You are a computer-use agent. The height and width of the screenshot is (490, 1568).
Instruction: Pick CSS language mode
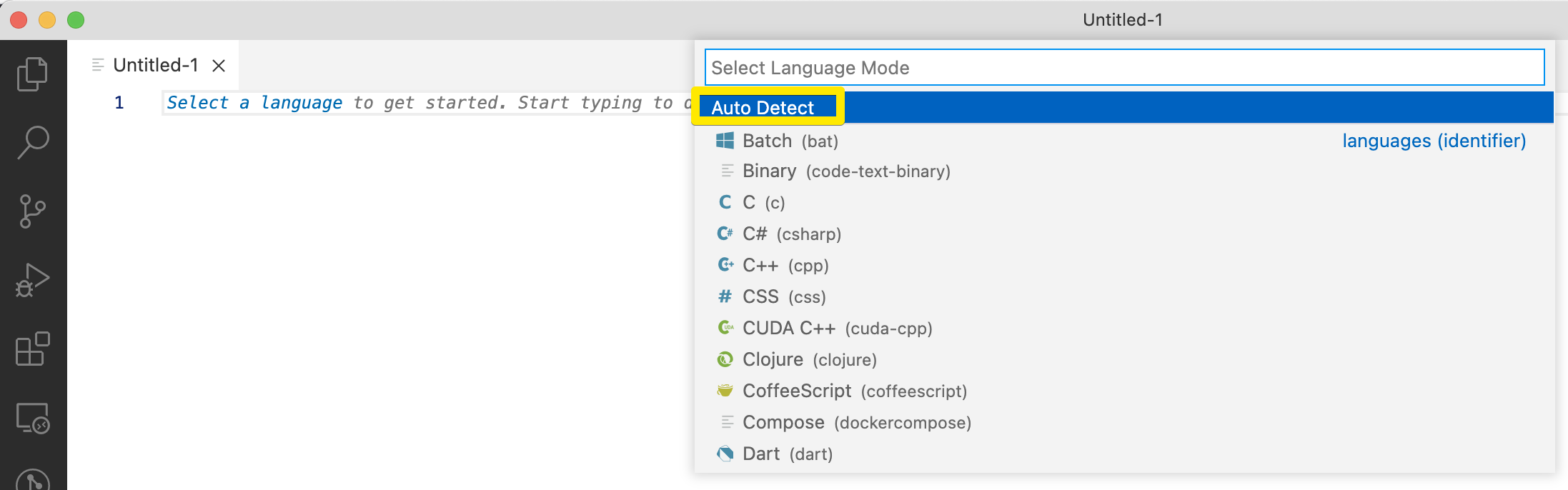pyautogui.click(x=784, y=297)
